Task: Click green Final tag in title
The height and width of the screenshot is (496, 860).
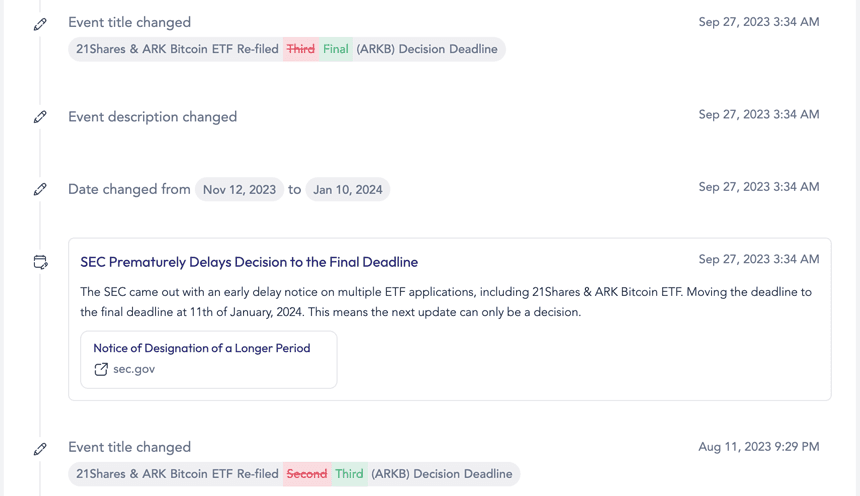Action: [336, 49]
